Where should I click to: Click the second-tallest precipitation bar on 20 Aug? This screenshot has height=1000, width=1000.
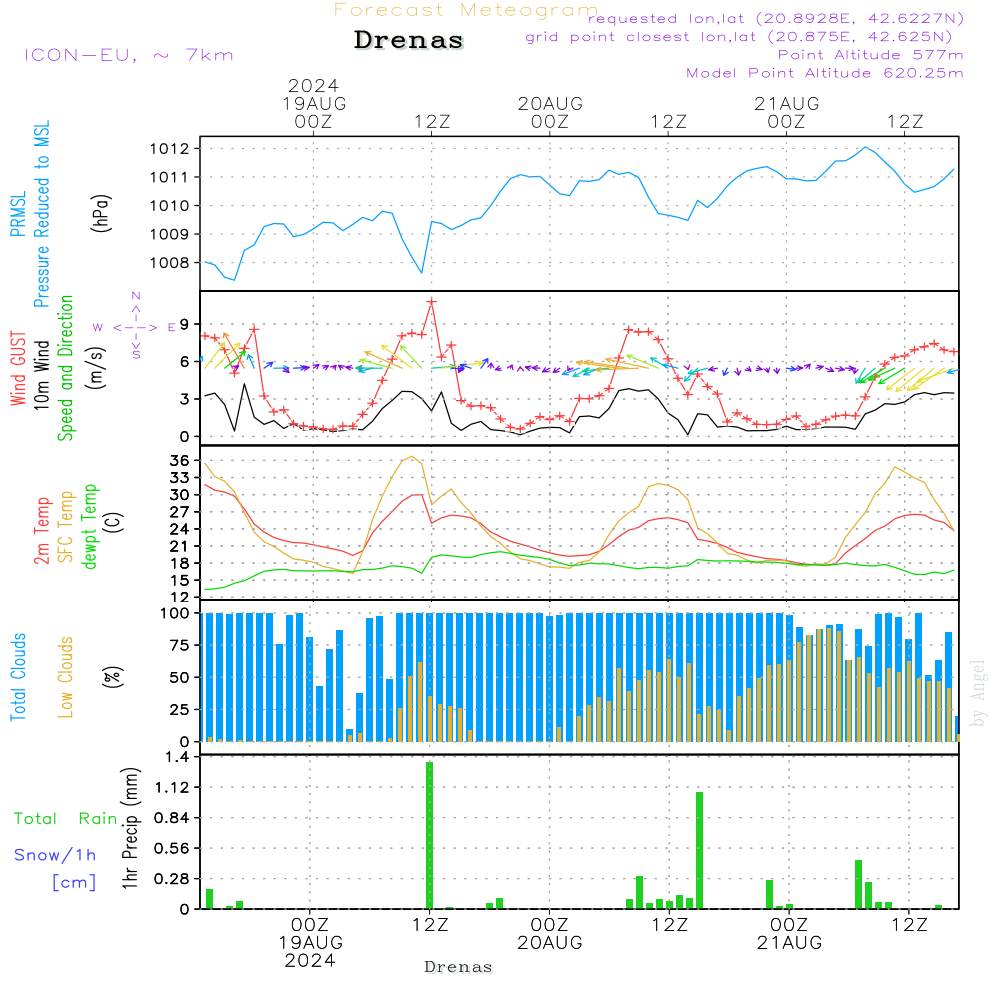pos(639,892)
